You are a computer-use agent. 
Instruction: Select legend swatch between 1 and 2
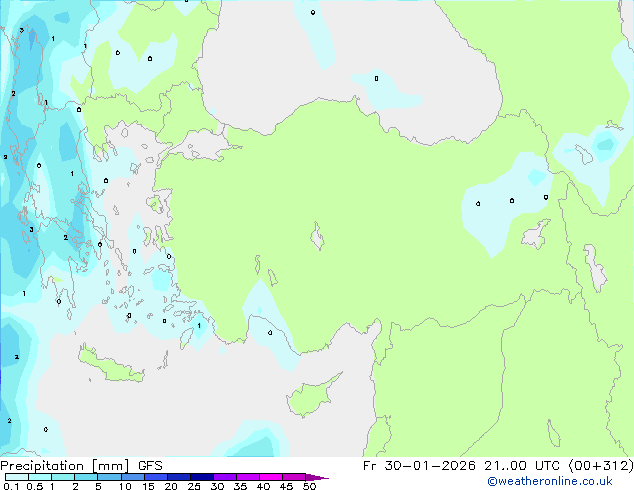pos(63,477)
